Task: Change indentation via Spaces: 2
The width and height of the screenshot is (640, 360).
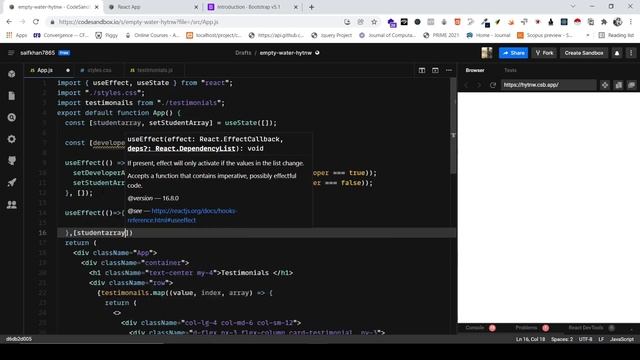Action: coord(562,340)
